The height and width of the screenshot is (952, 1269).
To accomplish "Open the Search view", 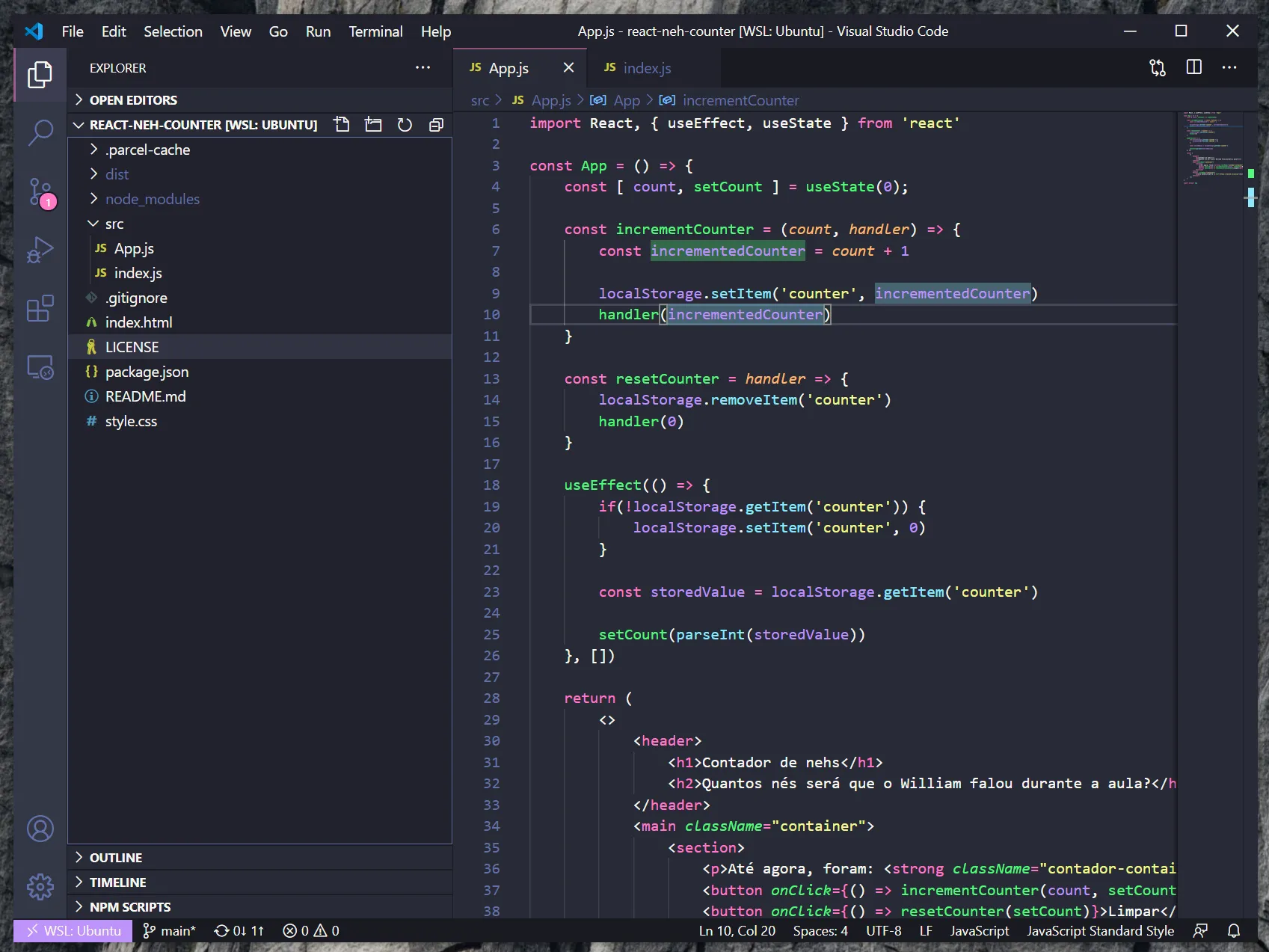I will point(39,132).
